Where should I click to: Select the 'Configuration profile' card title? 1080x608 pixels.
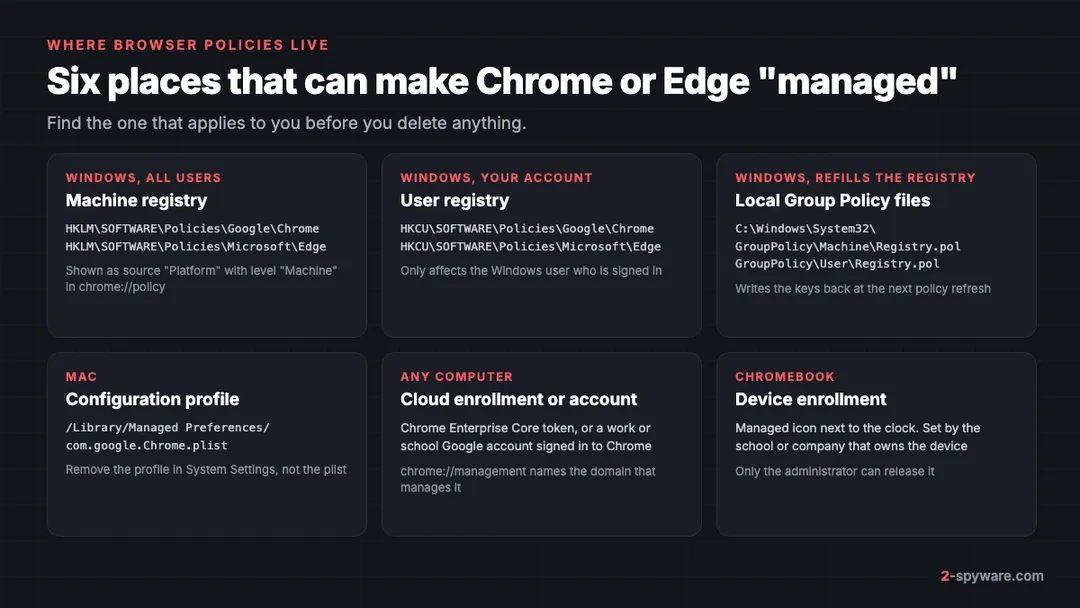tap(152, 399)
